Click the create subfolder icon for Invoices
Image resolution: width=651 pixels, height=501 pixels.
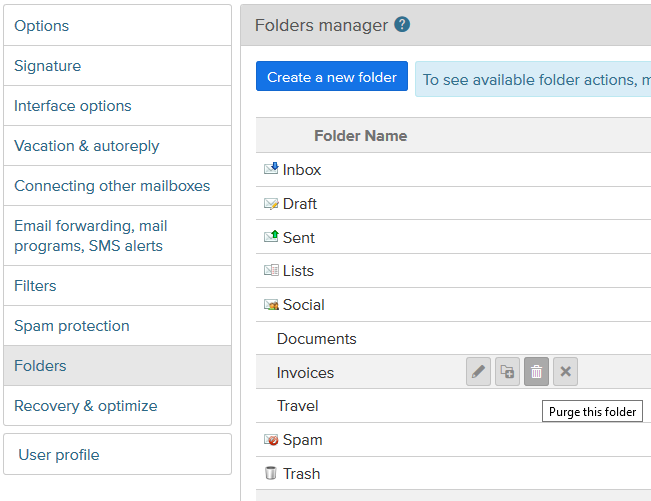pyautogui.click(x=507, y=371)
